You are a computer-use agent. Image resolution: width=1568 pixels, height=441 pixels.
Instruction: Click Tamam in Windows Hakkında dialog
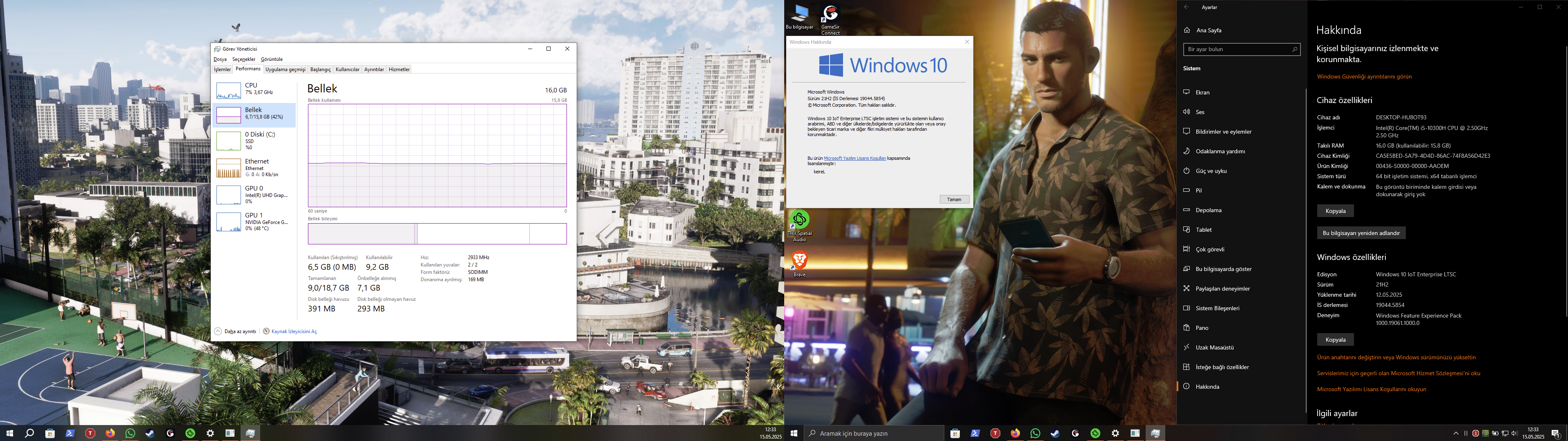point(955,200)
